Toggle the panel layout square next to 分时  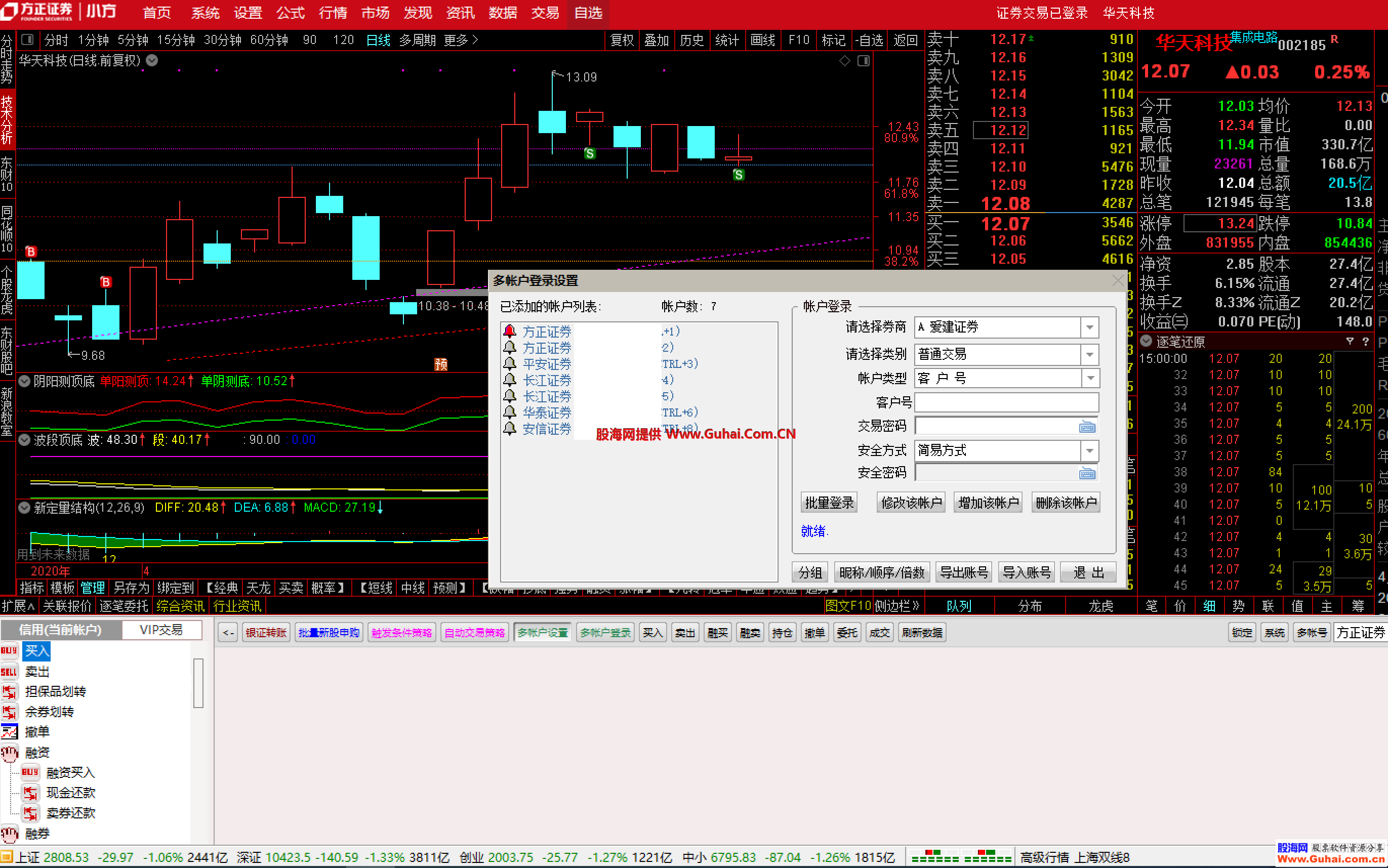(x=27, y=39)
